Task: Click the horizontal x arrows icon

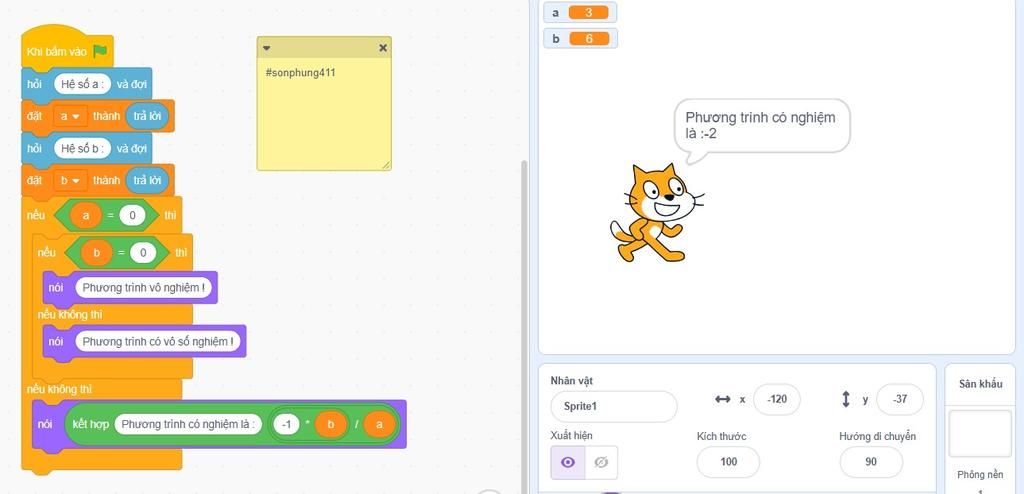Action: click(x=723, y=399)
